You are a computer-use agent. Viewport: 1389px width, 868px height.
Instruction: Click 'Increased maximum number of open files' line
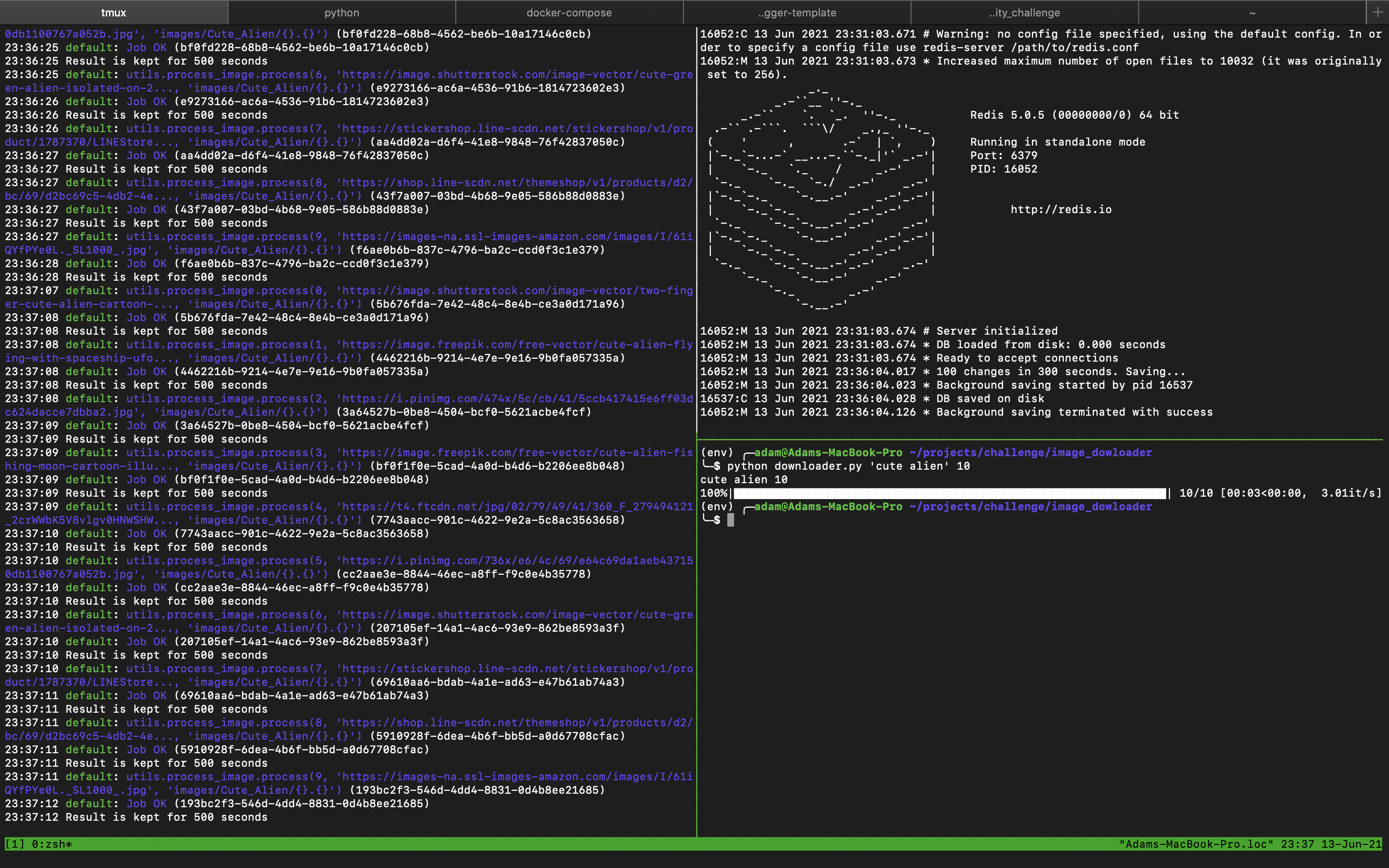tap(1041, 68)
